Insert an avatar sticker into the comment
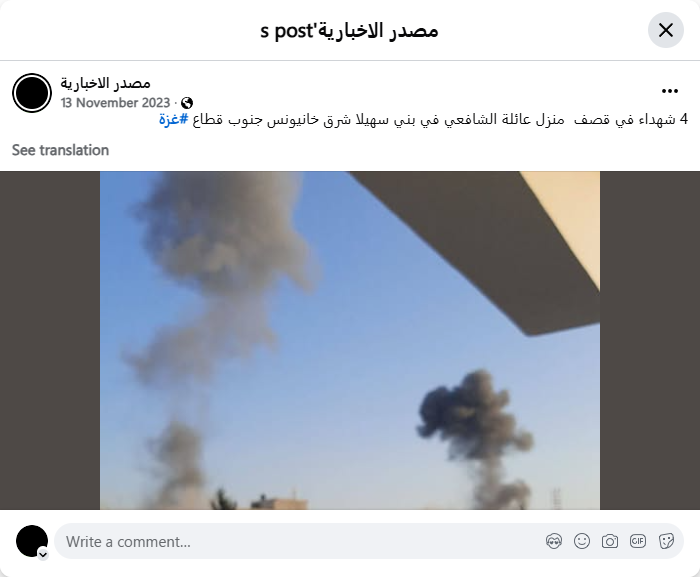The height and width of the screenshot is (577, 700). coord(554,541)
